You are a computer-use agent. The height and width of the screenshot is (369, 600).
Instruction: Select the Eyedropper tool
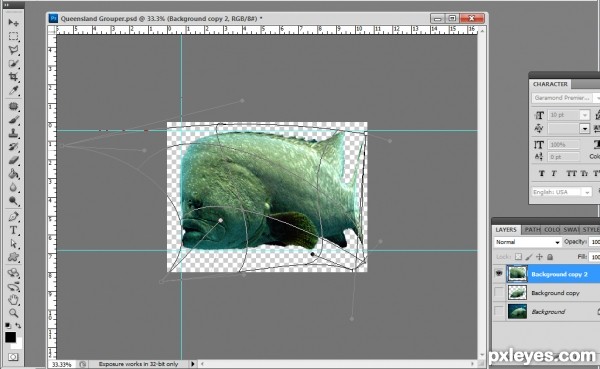[x=13, y=91]
